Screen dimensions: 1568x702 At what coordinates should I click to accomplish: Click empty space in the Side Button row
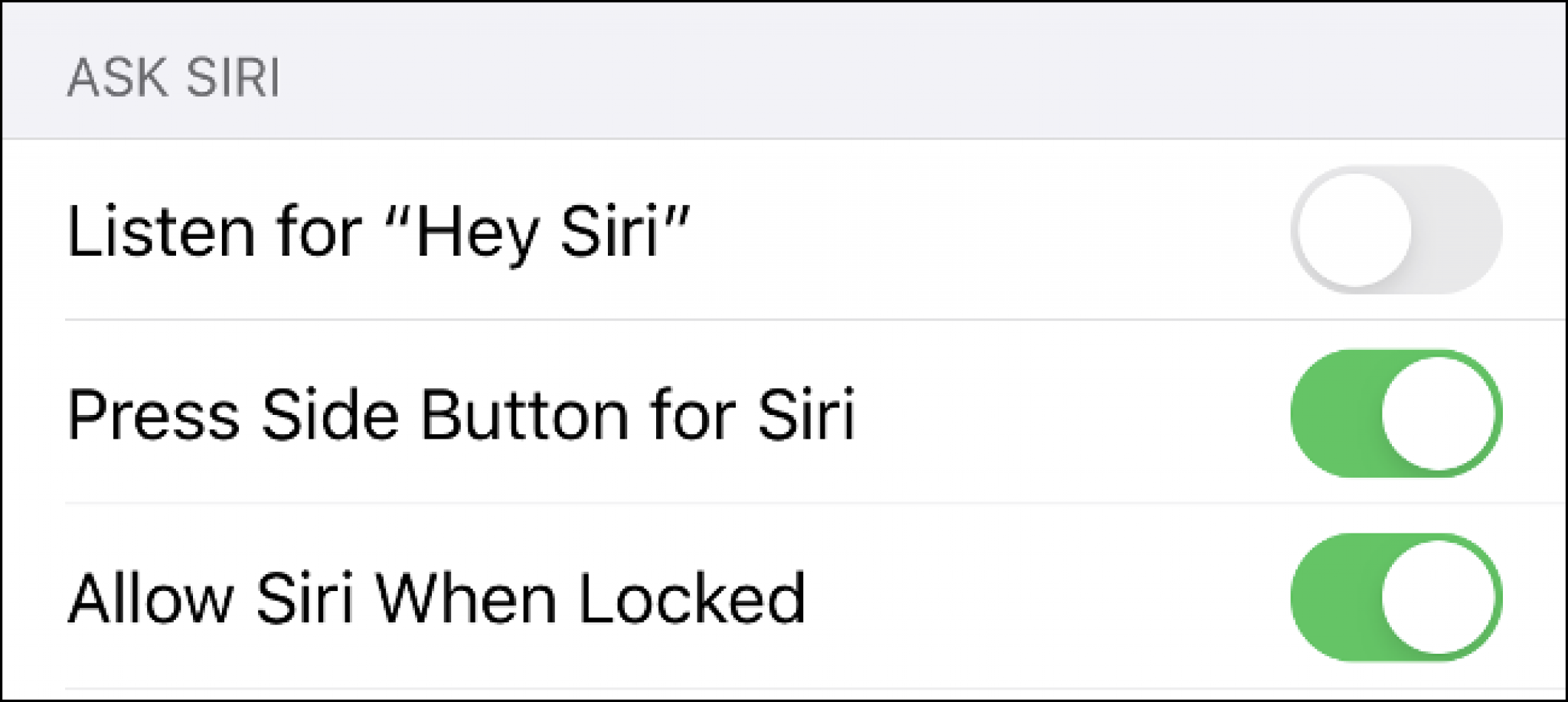tap(1072, 413)
